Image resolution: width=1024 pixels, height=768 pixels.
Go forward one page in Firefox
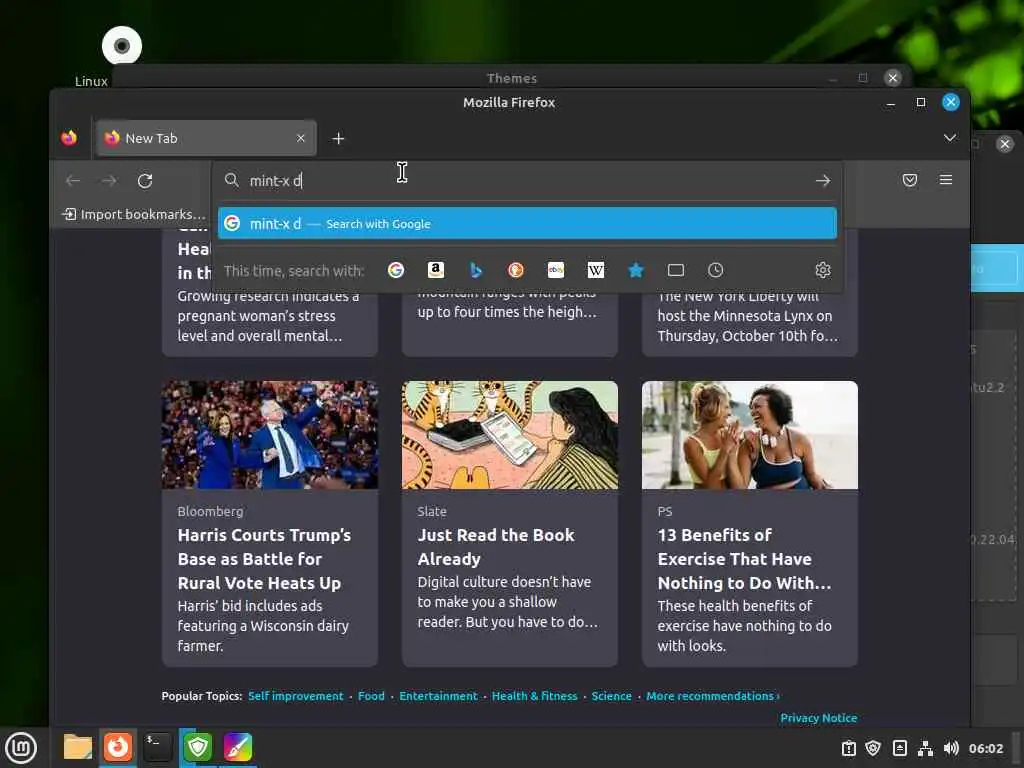point(109,180)
